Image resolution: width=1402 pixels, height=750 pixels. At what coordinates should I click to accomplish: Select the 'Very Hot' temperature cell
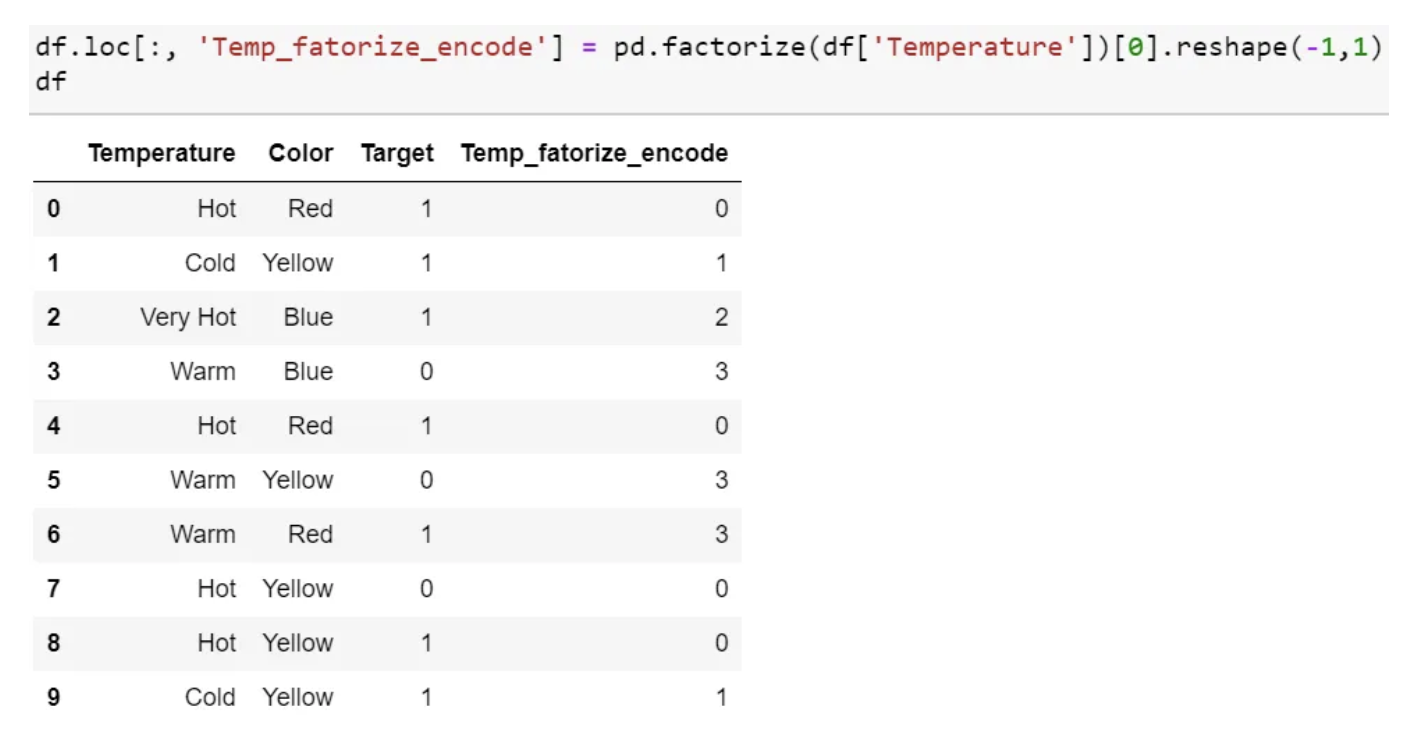tap(188, 318)
